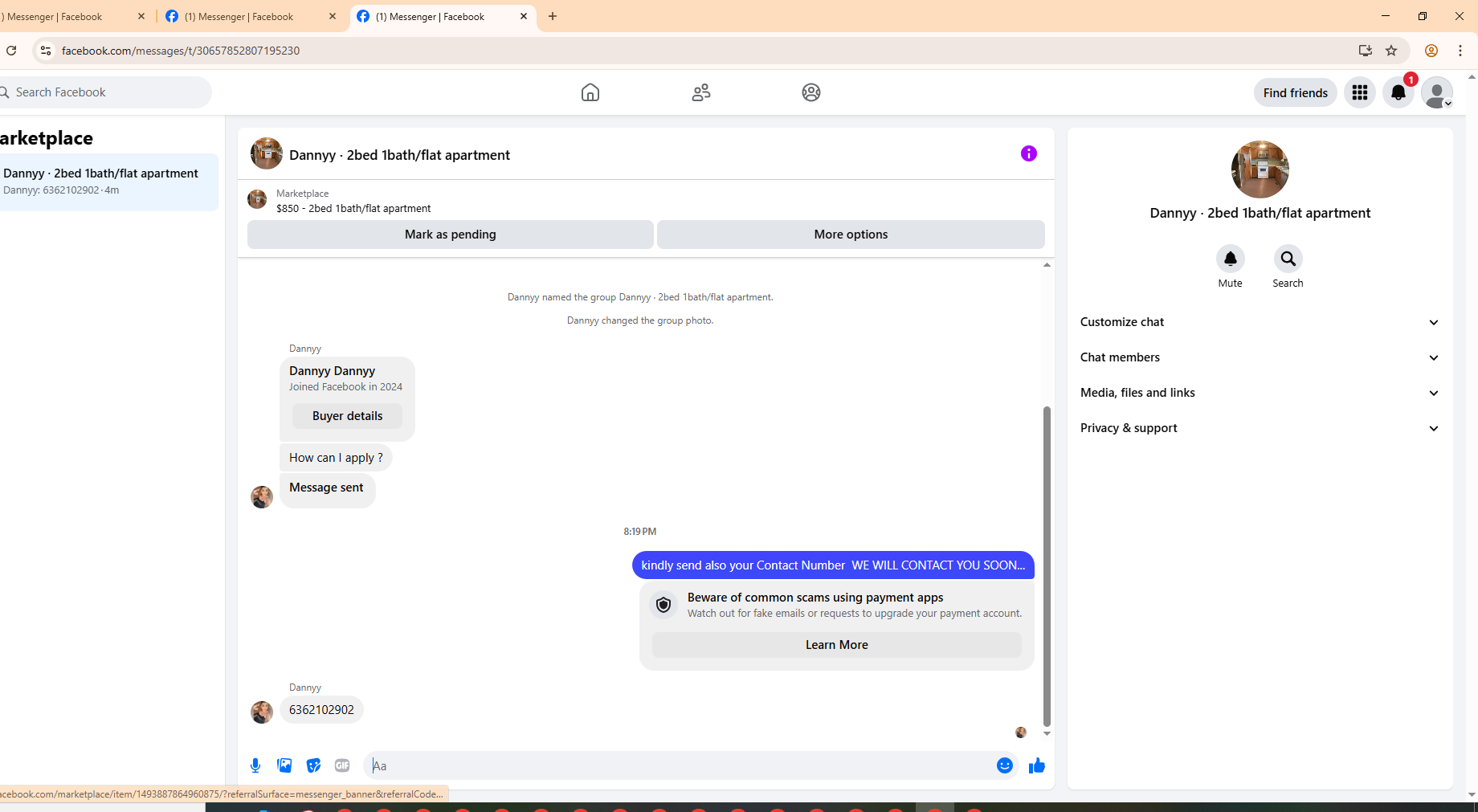This screenshot has width=1478, height=812.
Task: Click the message input field
Action: [679, 765]
